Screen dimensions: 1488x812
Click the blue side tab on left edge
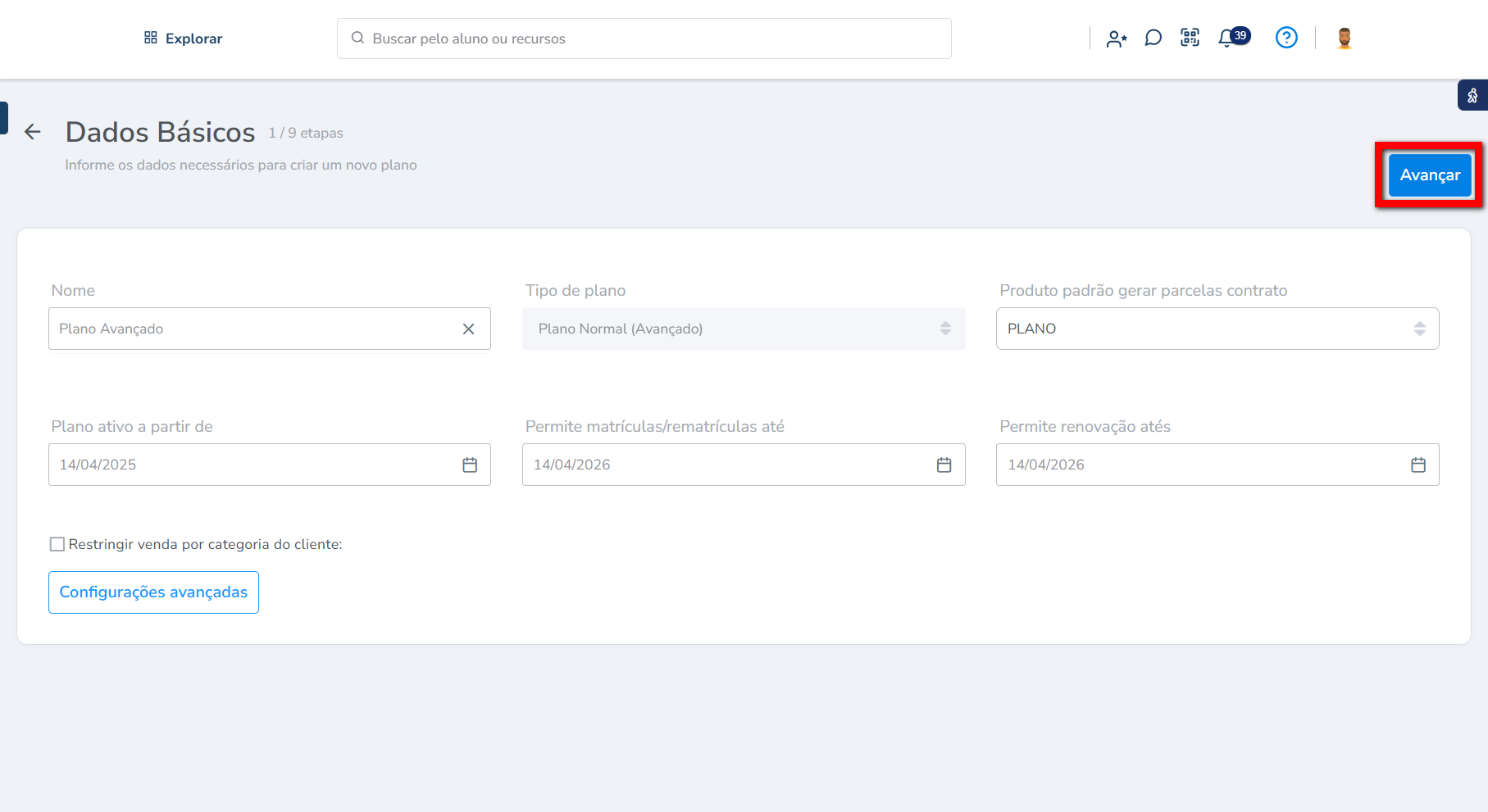click(x=4, y=117)
